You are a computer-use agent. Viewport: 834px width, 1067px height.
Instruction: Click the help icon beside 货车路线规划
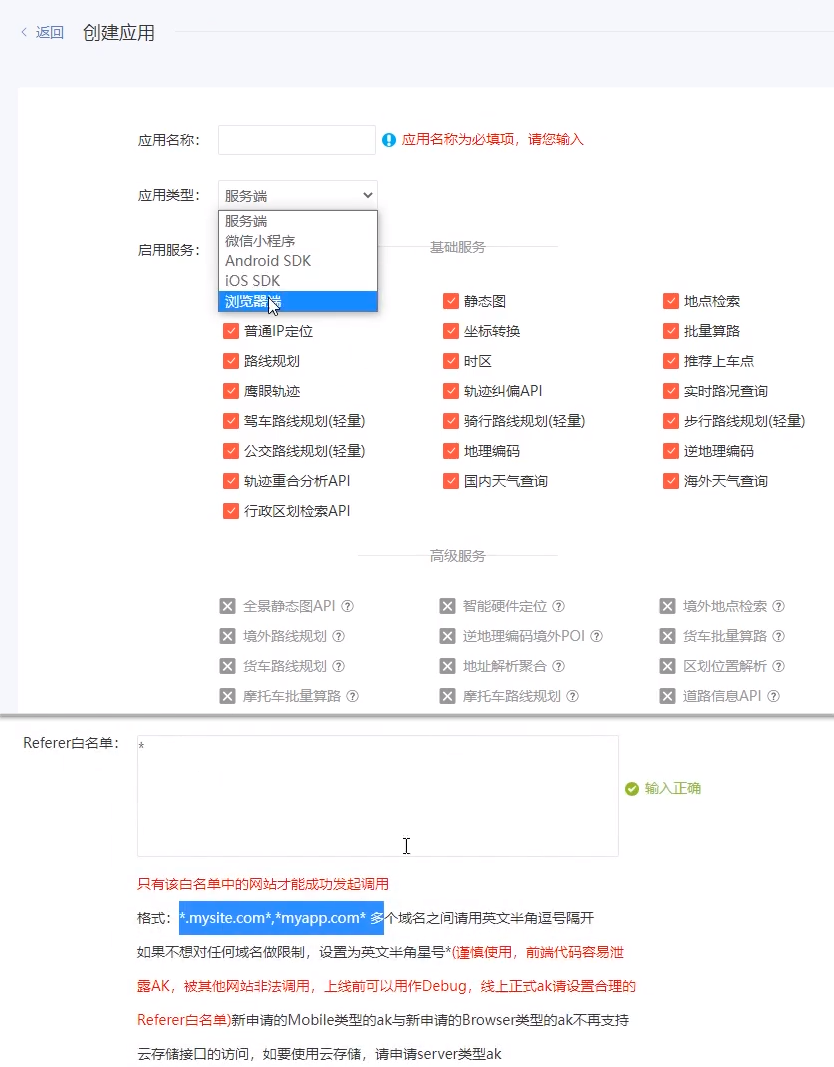(339, 666)
